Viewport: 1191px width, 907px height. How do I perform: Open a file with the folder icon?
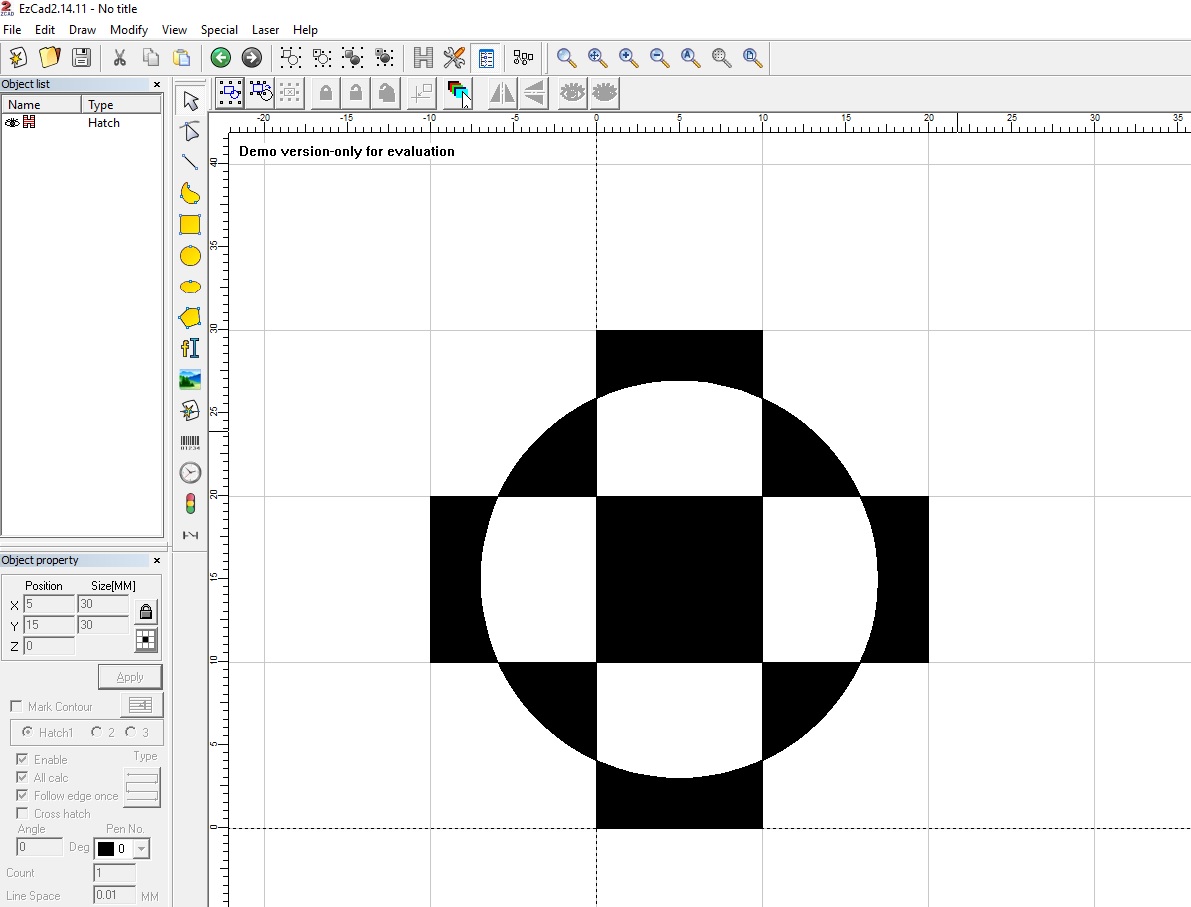pos(49,58)
